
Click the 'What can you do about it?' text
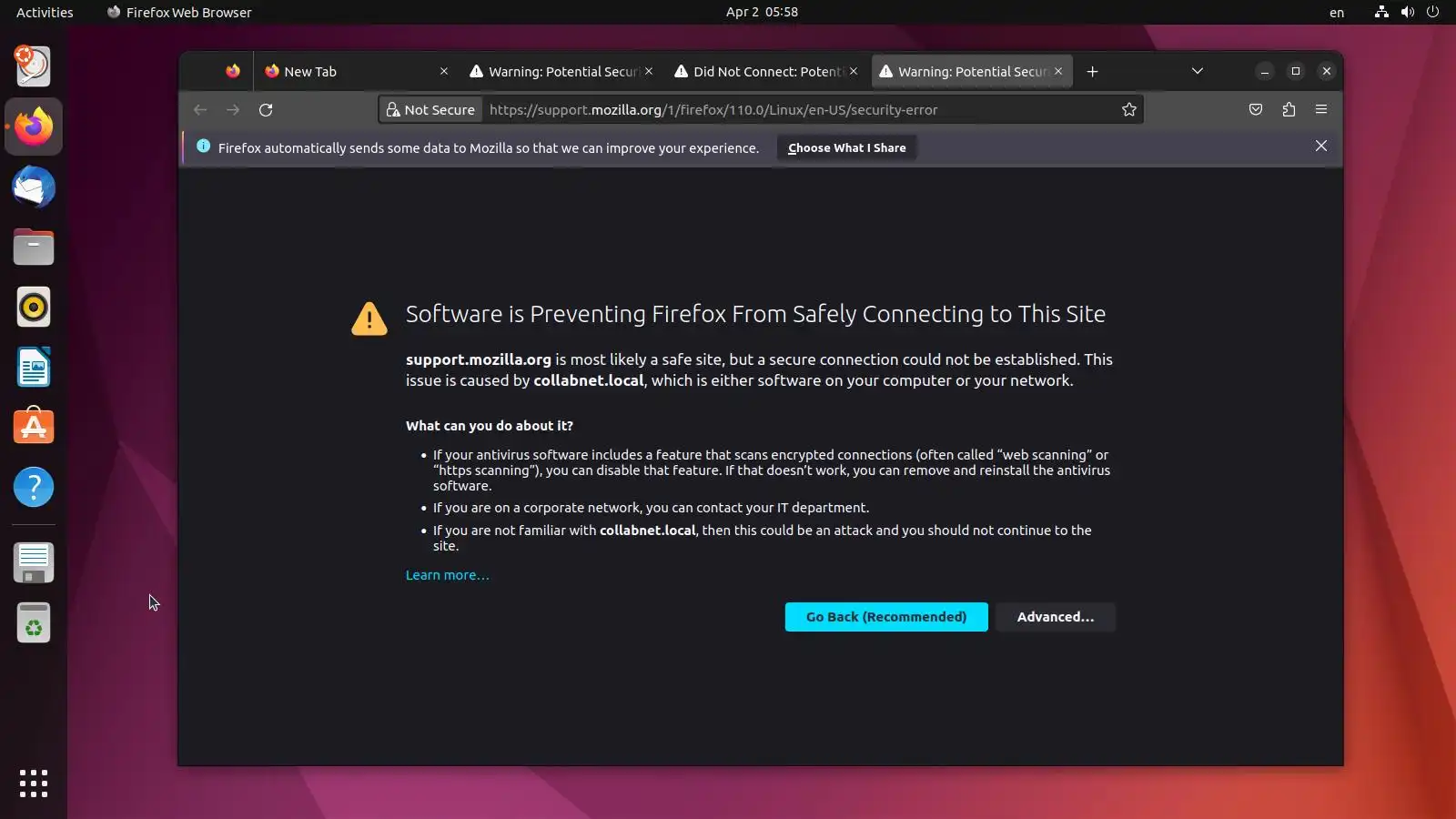point(489,426)
